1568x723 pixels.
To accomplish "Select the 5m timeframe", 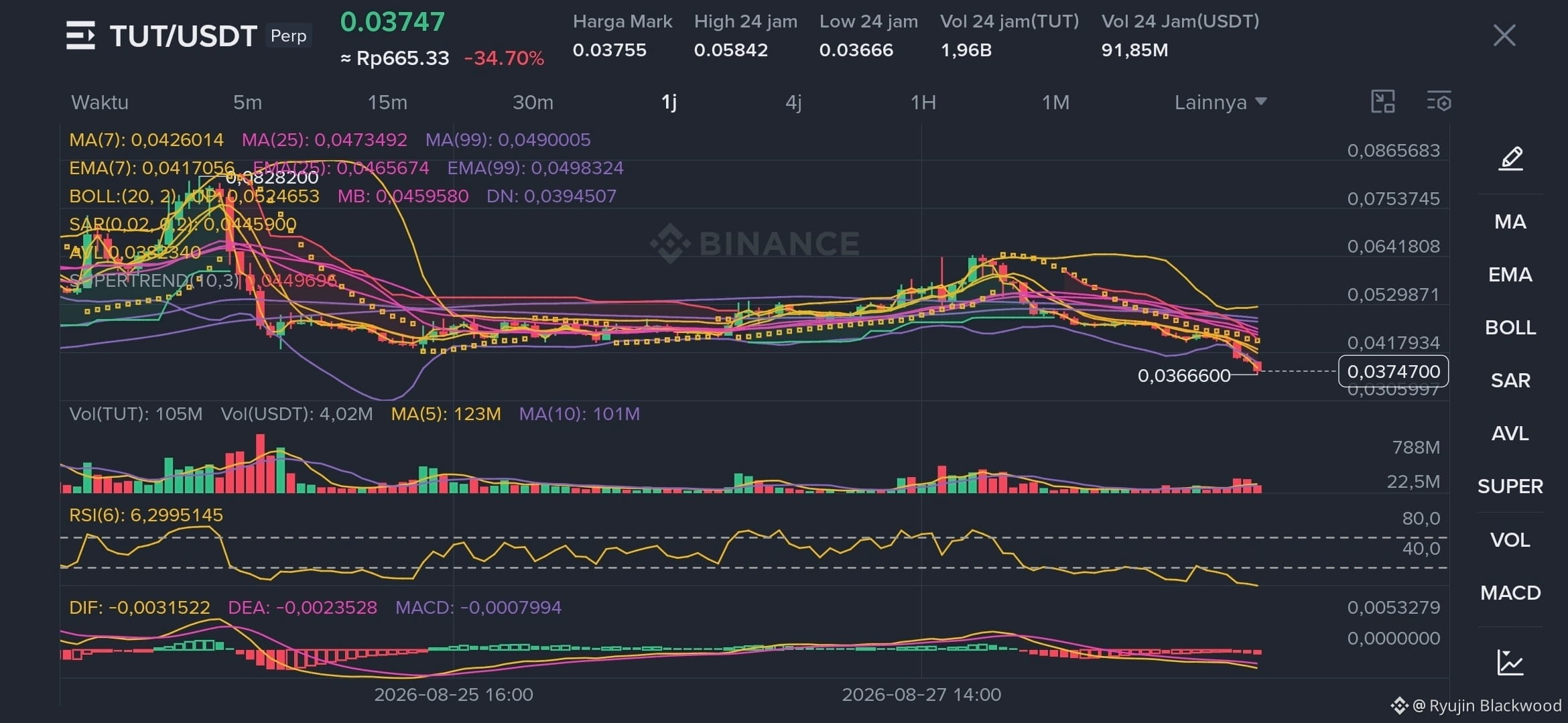I will pos(247,103).
